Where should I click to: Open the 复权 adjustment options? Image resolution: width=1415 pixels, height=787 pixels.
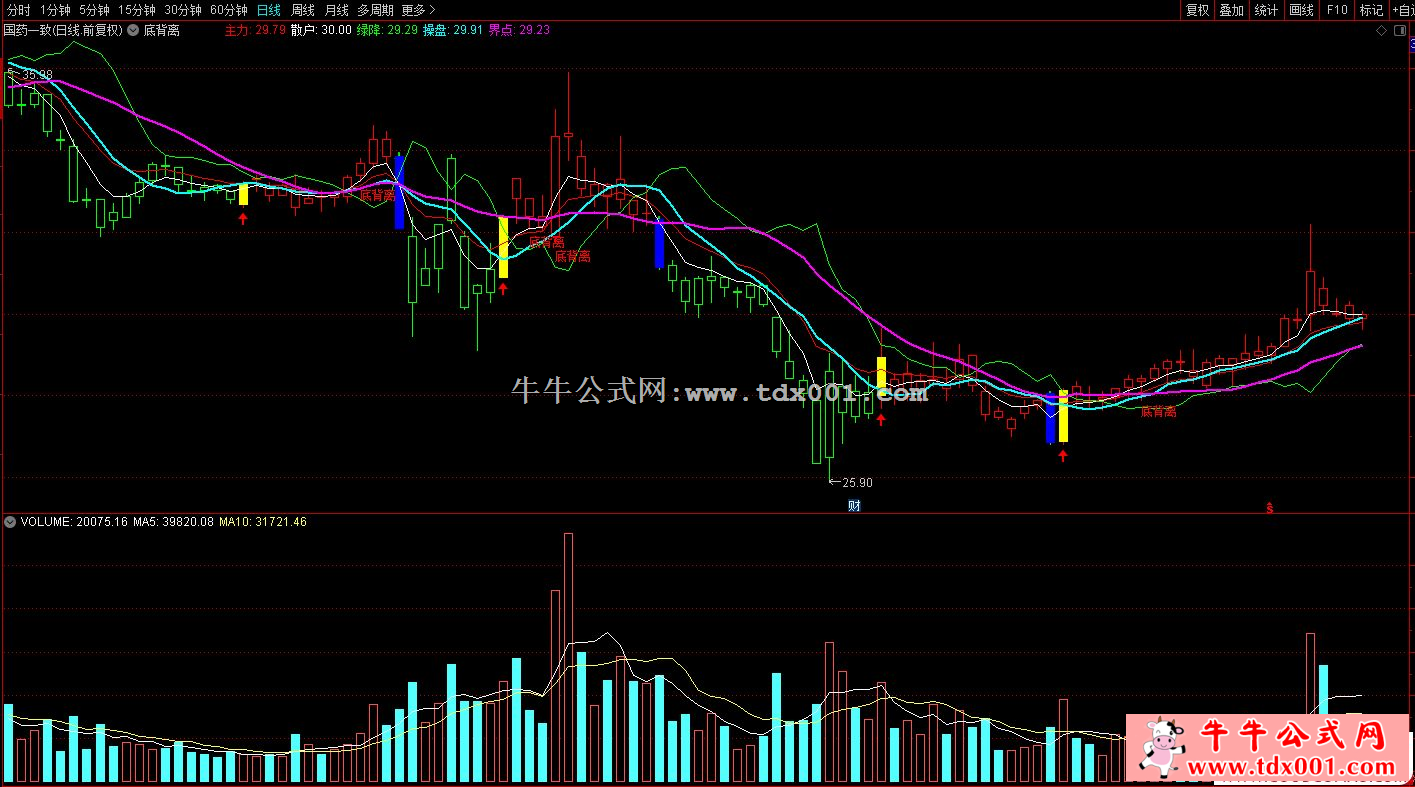pyautogui.click(x=1197, y=10)
